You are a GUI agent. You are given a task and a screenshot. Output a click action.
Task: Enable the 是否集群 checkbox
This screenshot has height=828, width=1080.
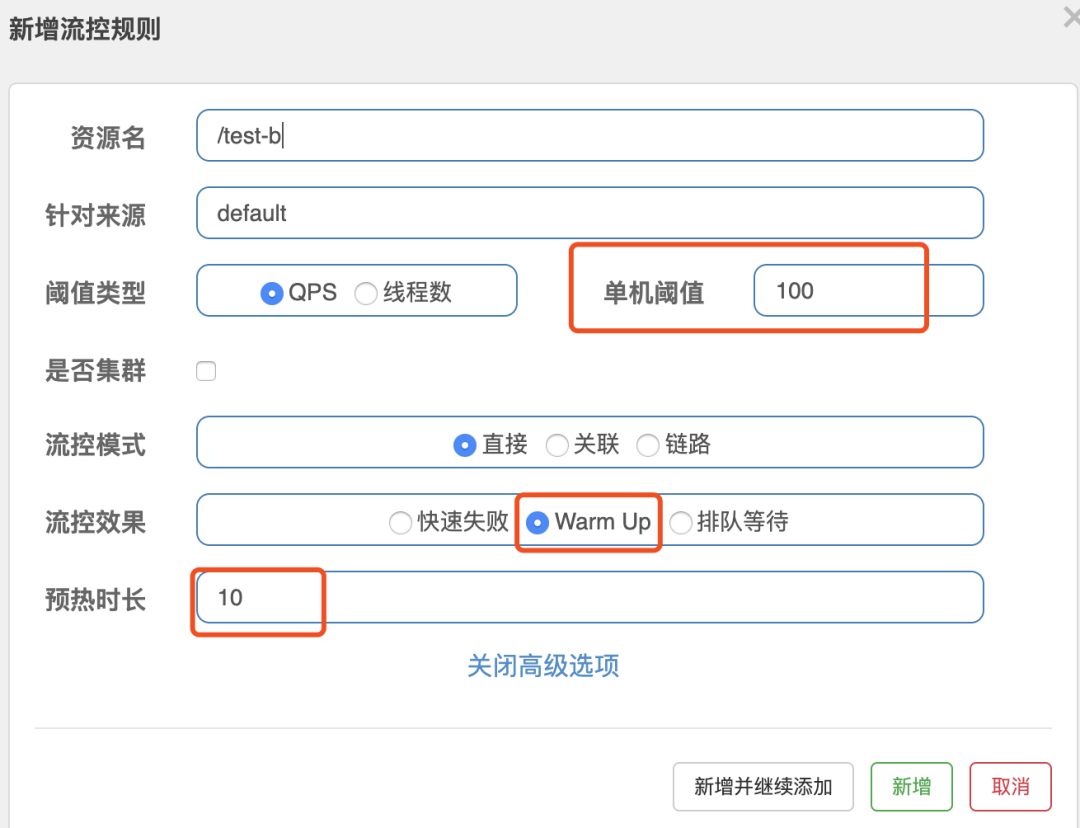(x=206, y=372)
